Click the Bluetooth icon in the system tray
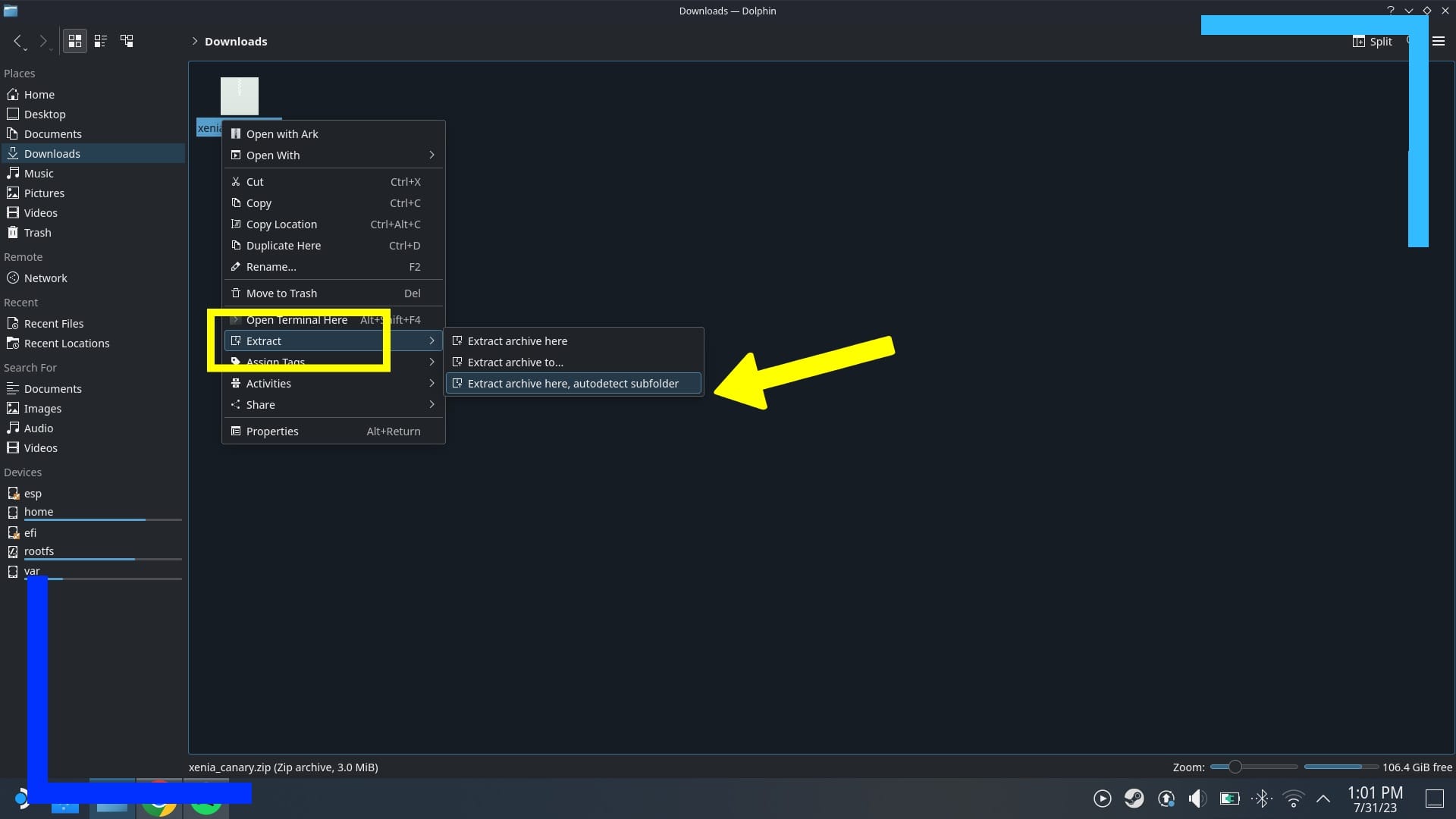 (x=1262, y=799)
